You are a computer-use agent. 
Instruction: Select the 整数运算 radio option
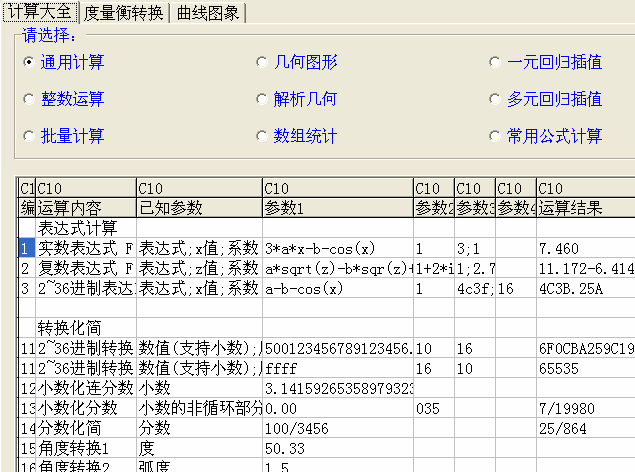[x=29, y=100]
